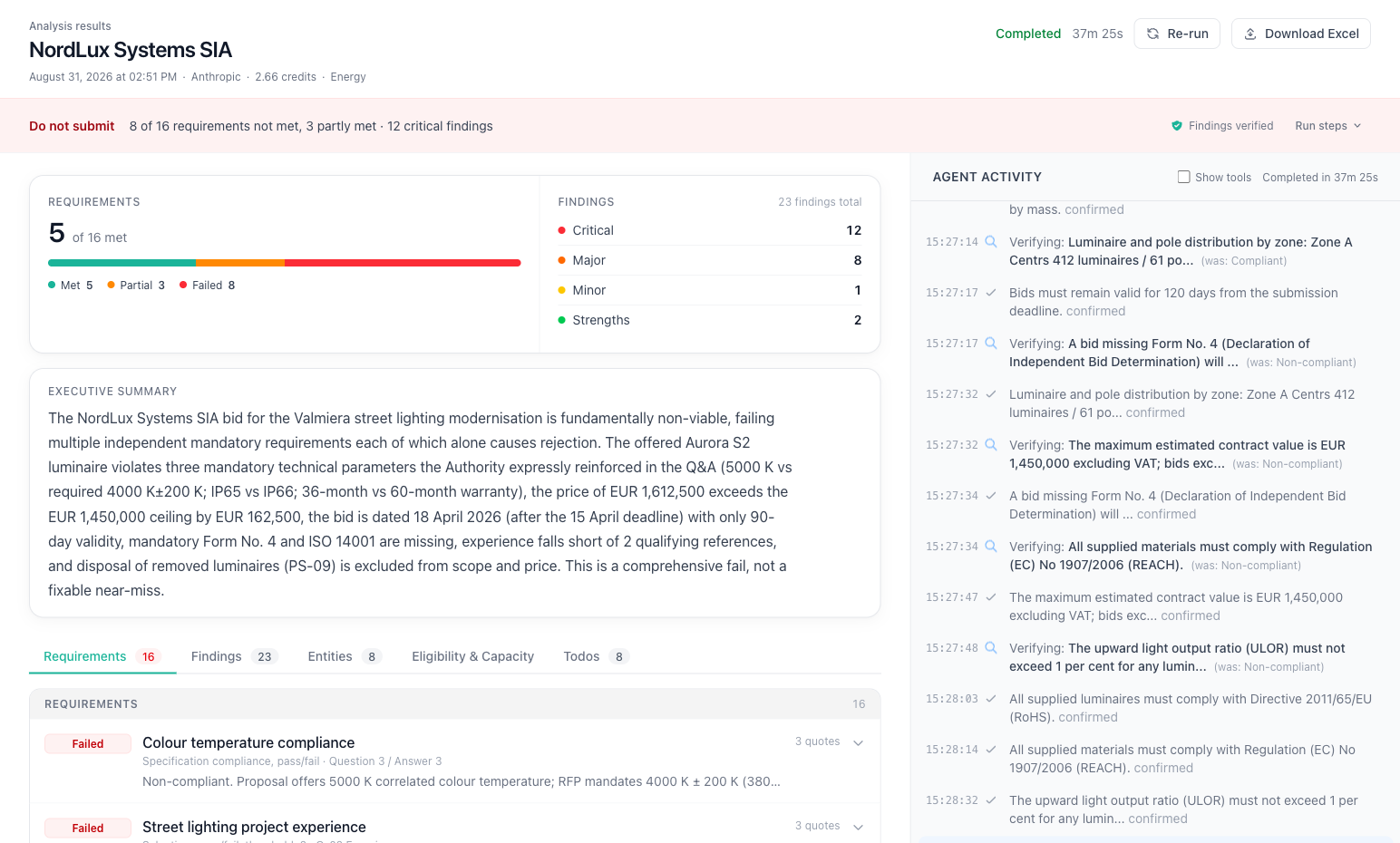
Task: Click the magnifier icon for Form No. 4 verification
Action: [x=991, y=344]
